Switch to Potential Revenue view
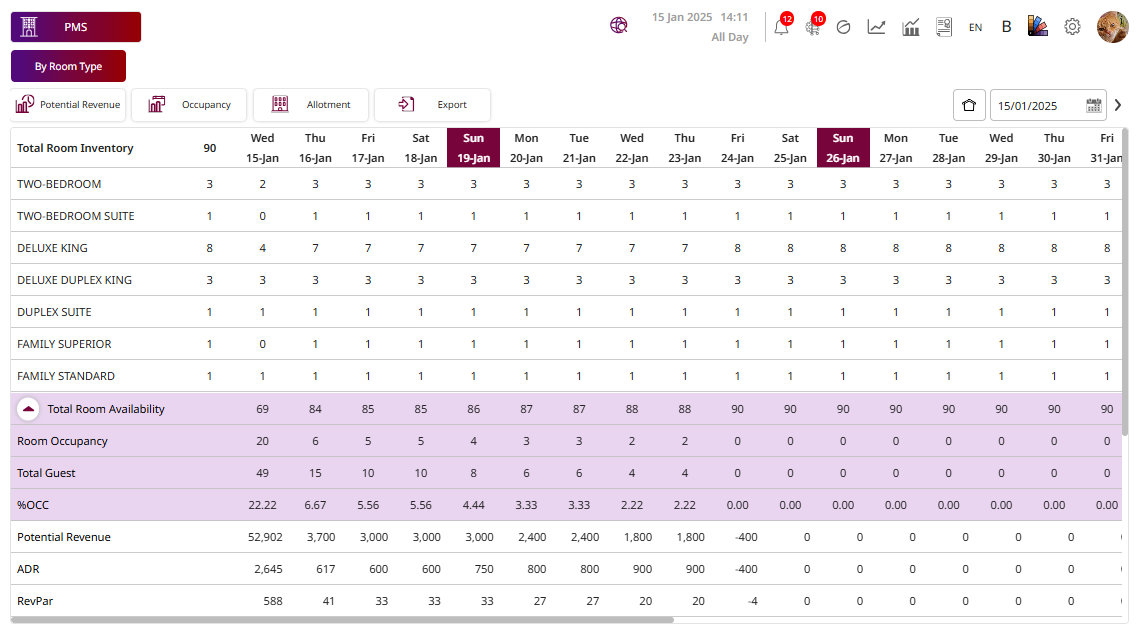The width and height of the screenshot is (1136, 633). click(68, 105)
